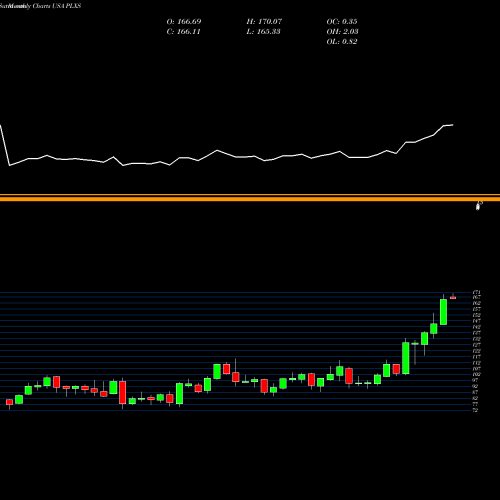
Task: Click the topmost price axis label 171
Action: [476, 293]
